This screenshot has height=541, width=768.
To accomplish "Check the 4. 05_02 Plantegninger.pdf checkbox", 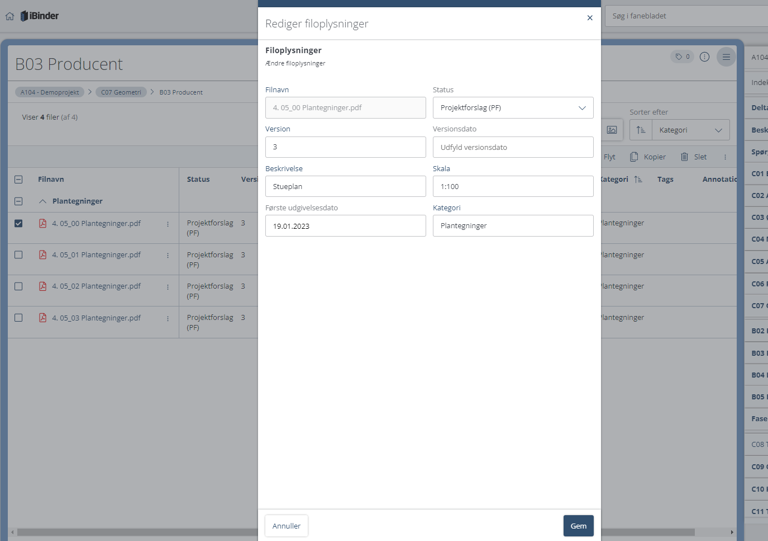I will coord(18,286).
